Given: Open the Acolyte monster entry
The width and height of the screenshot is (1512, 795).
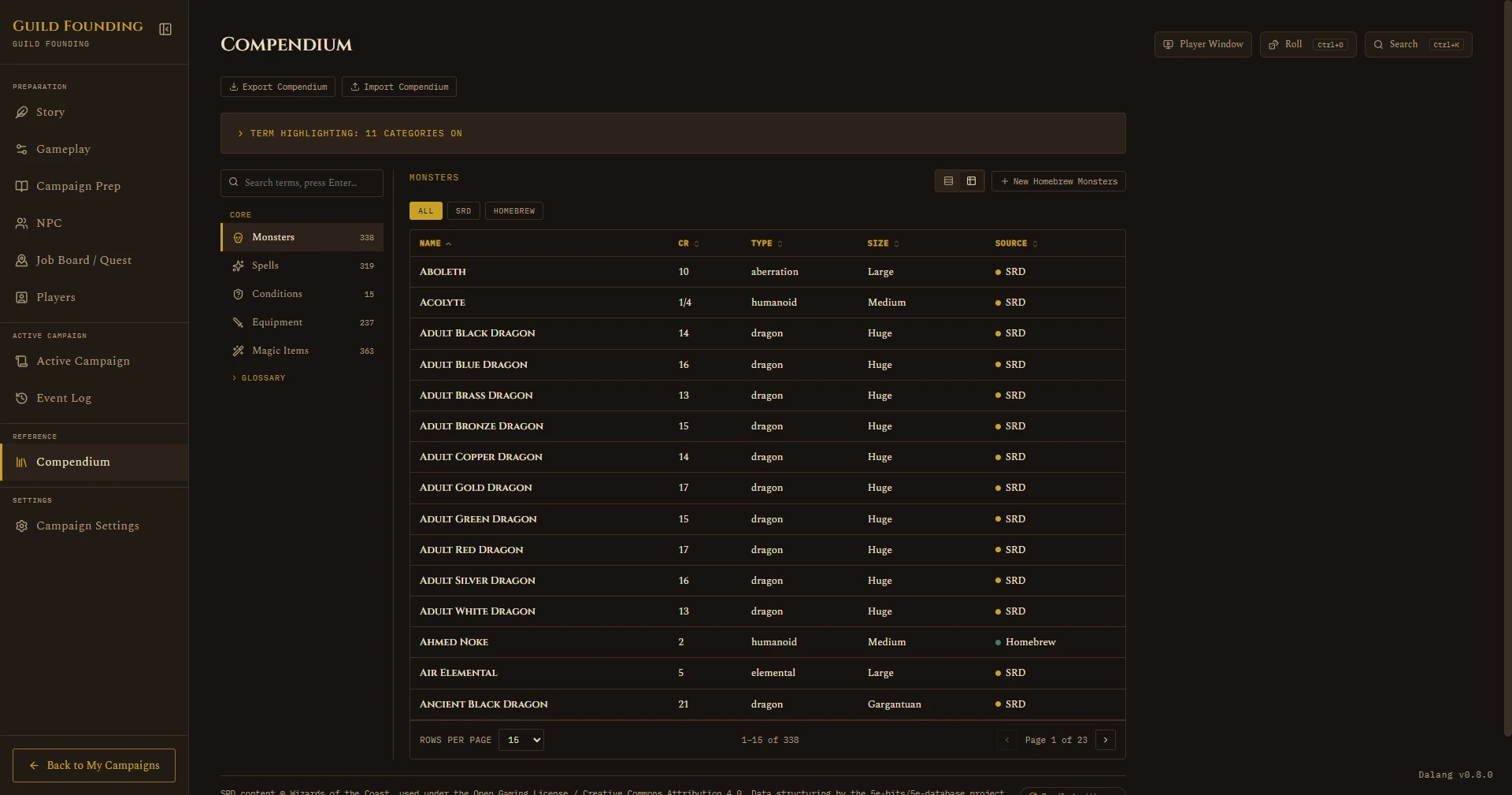Looking at the screenshot, I should click(x=768, y=303).
